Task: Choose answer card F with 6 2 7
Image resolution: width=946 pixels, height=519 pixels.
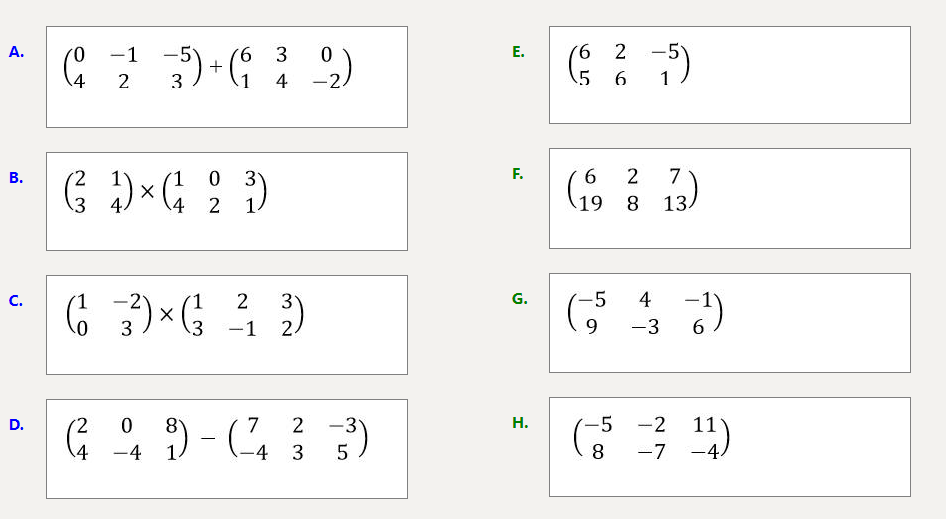Action: pyautogui.click(x=729, y=198)
